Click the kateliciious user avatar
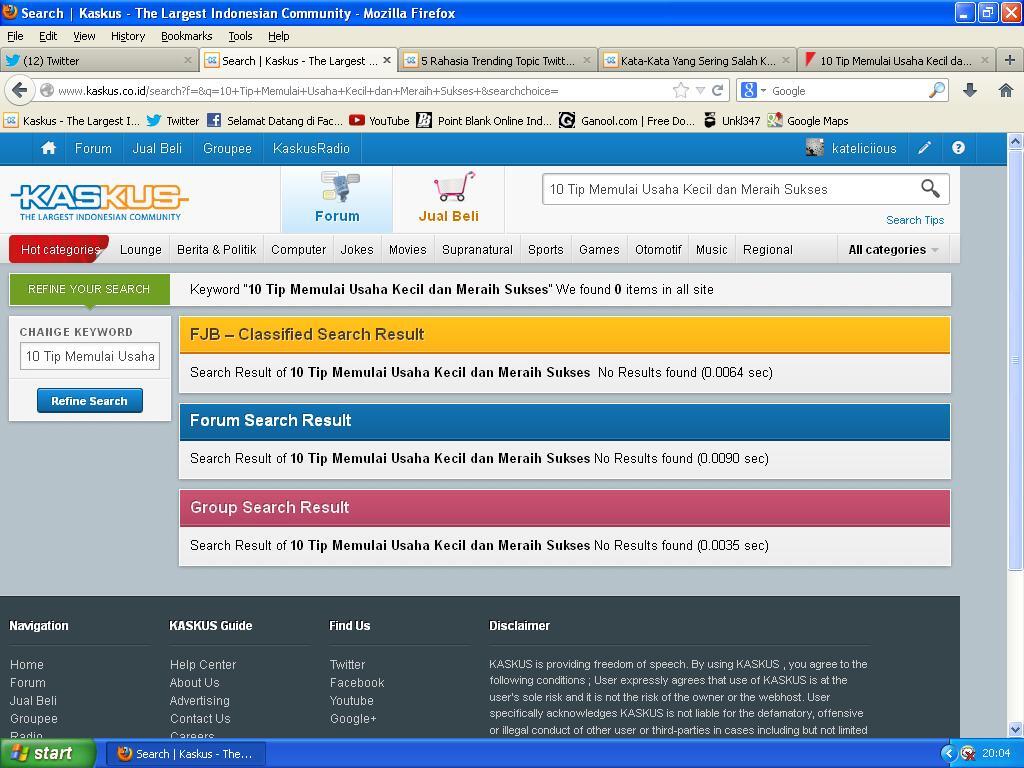Viewport: 1024px width, 768px height. point(814,148)
